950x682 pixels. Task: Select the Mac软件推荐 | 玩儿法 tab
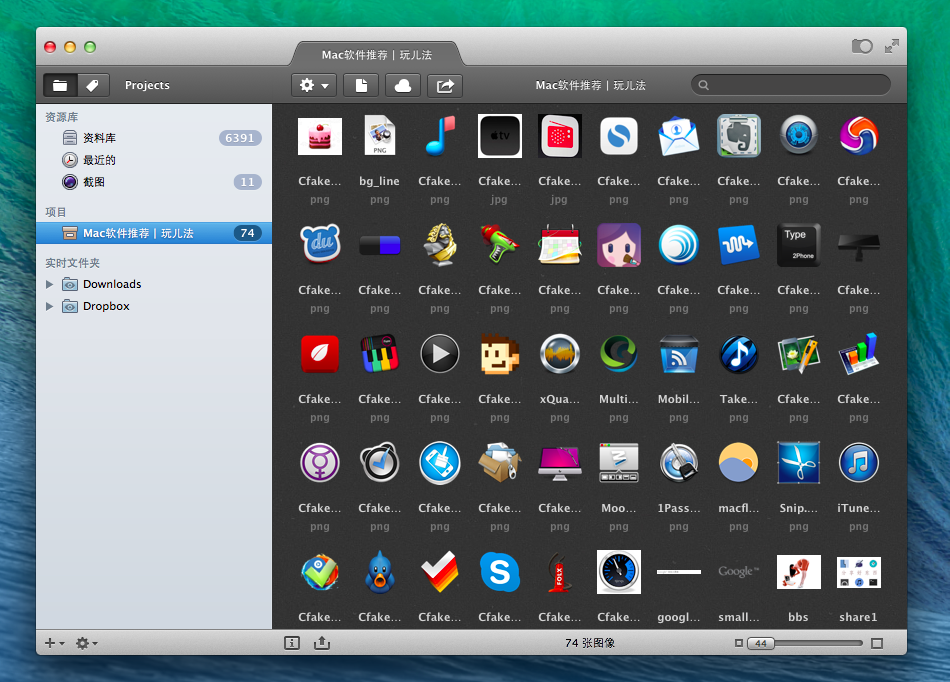[x=377, y=55]
